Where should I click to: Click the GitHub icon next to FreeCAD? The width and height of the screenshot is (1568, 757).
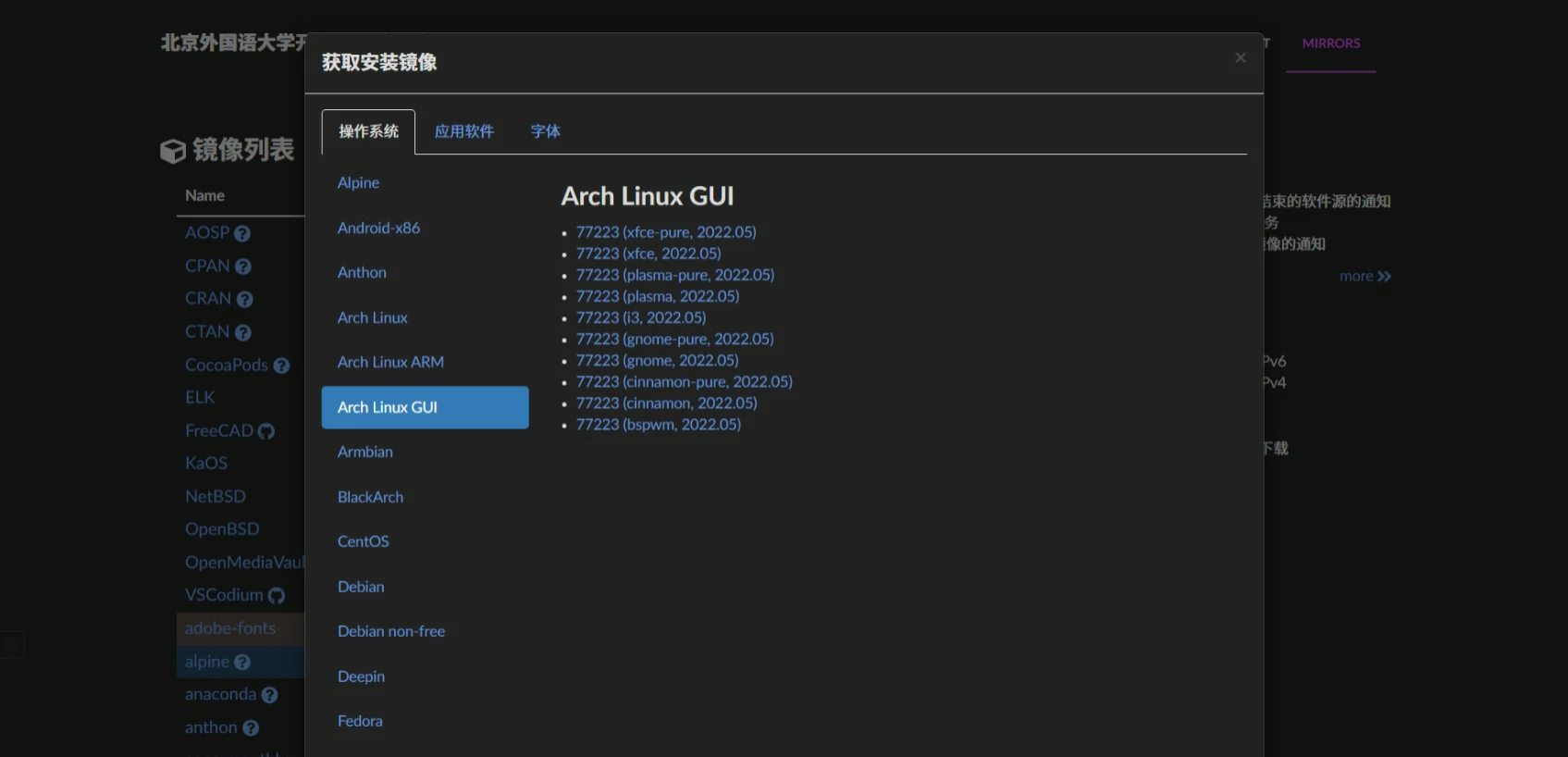(x=266, y=431)
